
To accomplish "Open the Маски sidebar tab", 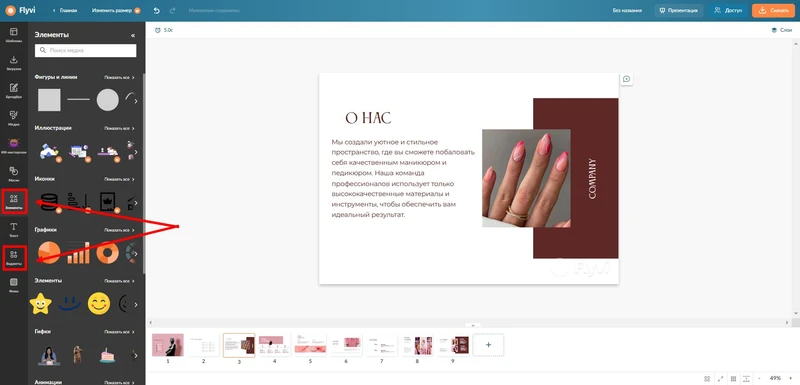I will pos(14,174).
